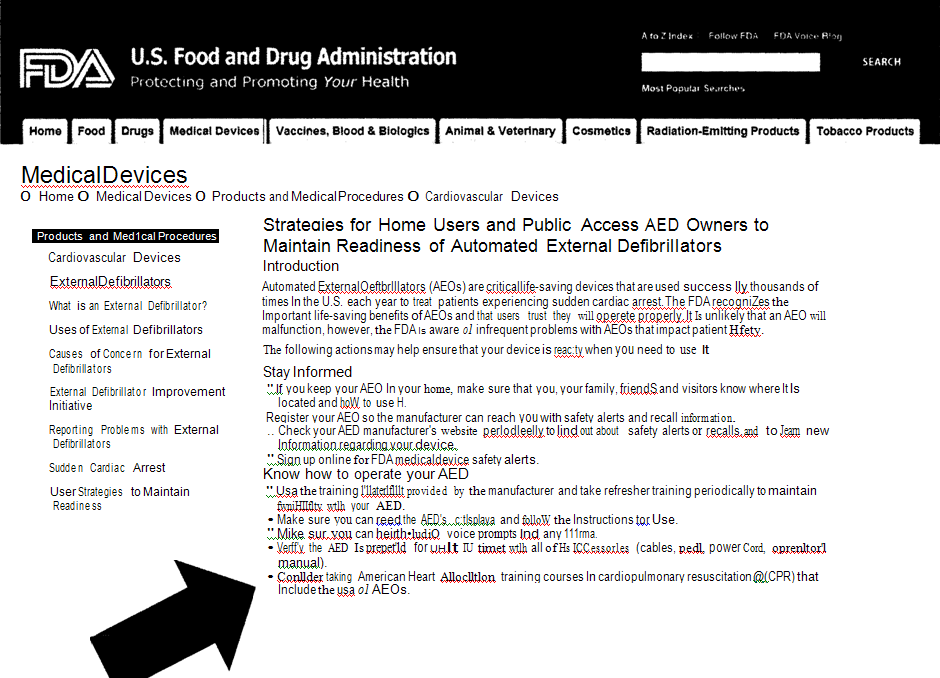Image resolution: width=940 pixels, height=678 pixels.
Task: Open the FDA Voice Blog link
Action: 807,36
